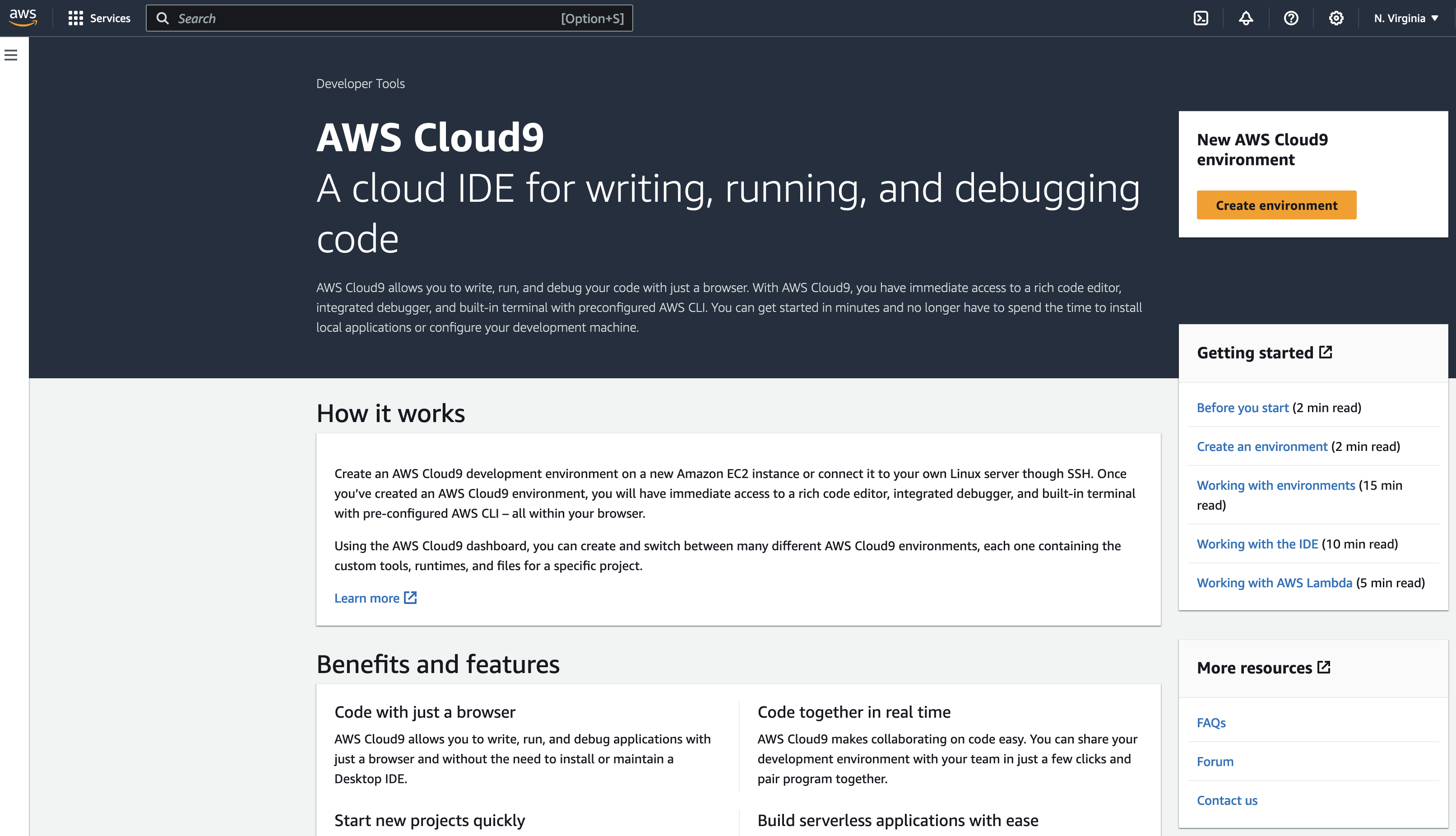This screenshot has height=836, width=1456.
Task: Open the FAQs link
Action: [x=1211, y=723]
